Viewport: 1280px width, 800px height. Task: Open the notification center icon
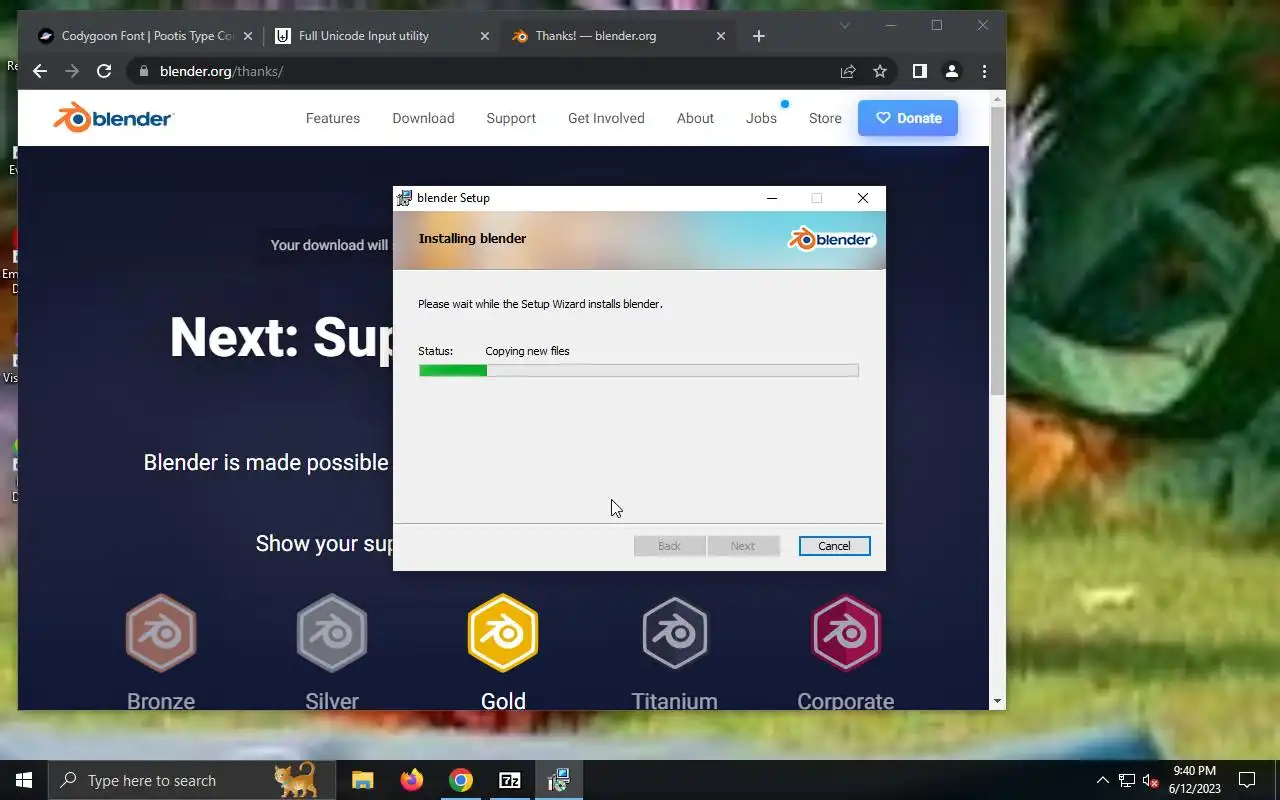[x=1247, y=780]
